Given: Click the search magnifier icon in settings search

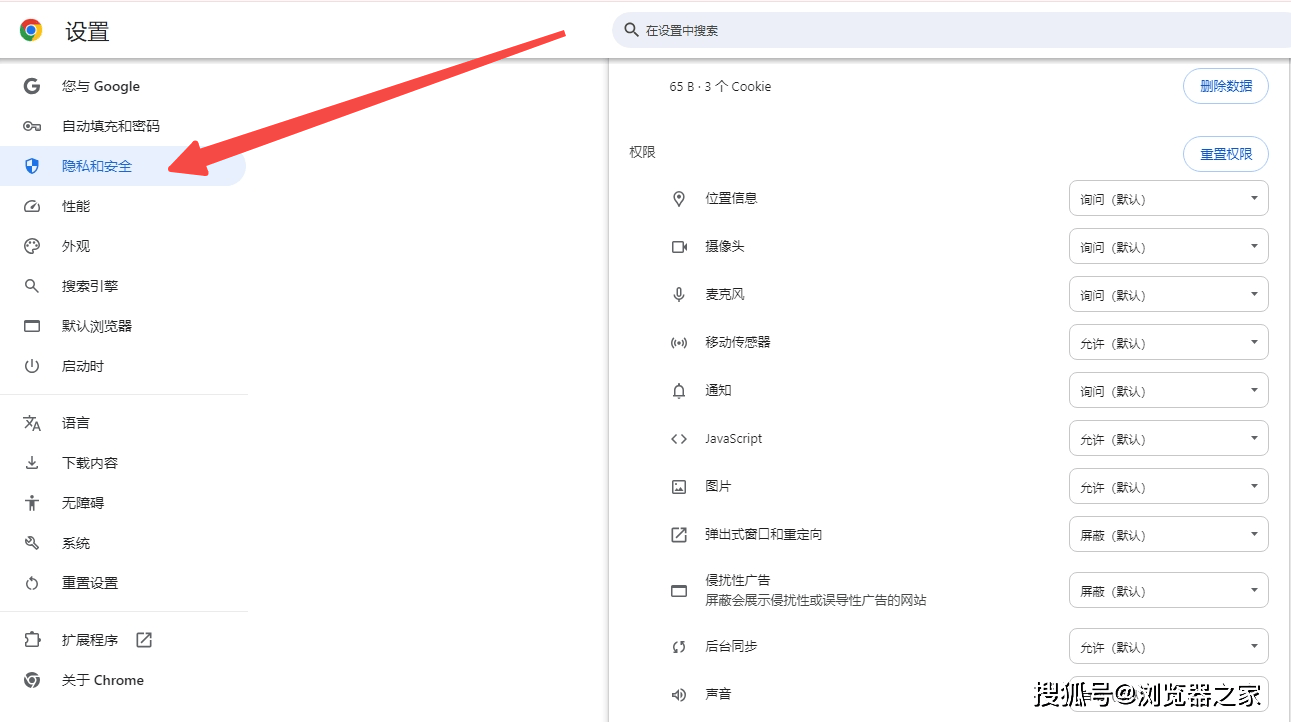Looking at the screenshot, I should pyautogui.click(x=631, y=30).
